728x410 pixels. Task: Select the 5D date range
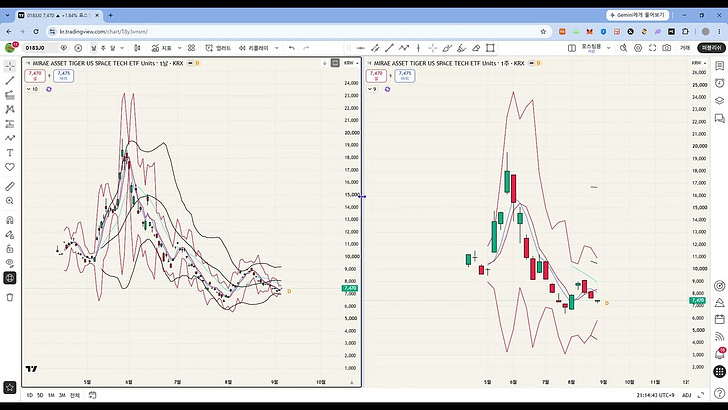point(40,395)
